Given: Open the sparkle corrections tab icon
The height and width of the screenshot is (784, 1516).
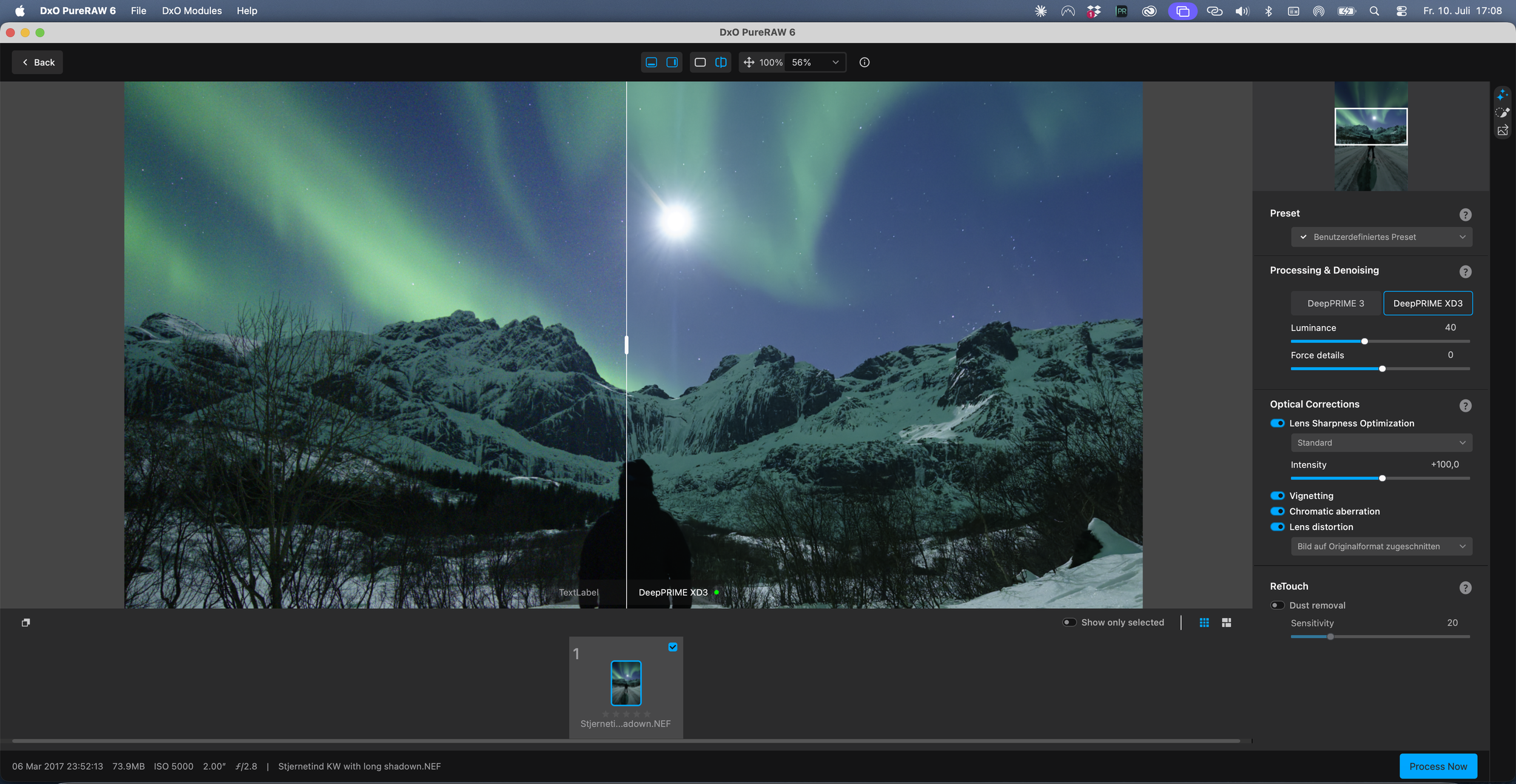Looking at the screenshot, I should tap(1502, 95).
